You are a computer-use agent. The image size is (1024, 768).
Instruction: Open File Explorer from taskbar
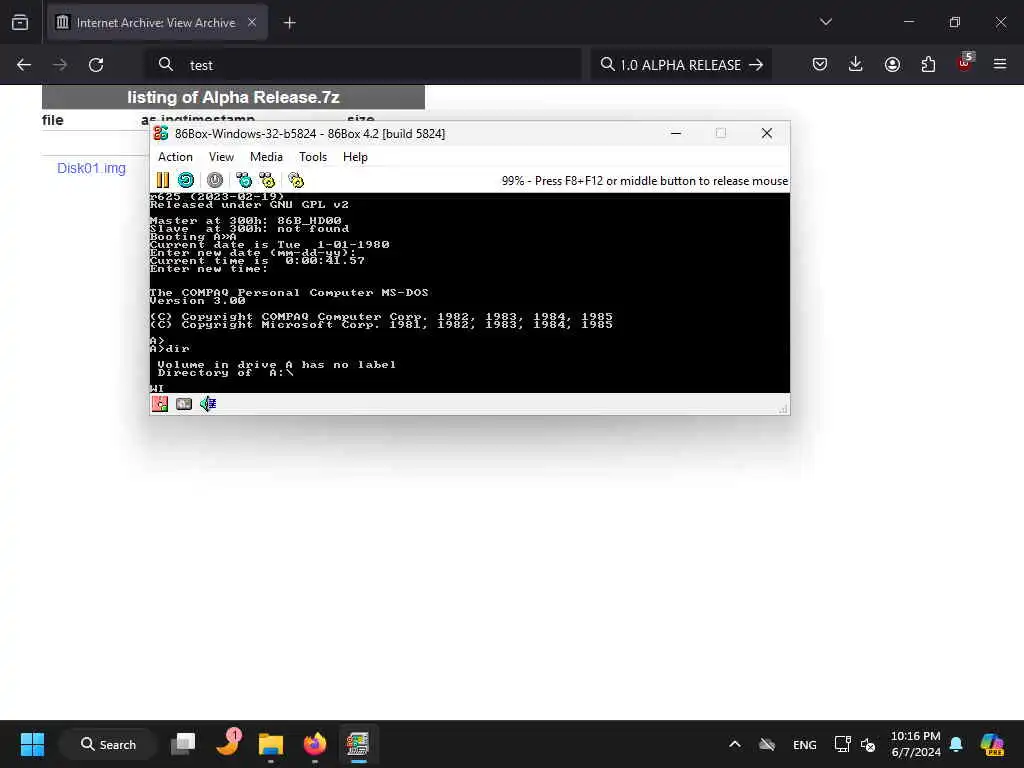(x=270, y=744)
